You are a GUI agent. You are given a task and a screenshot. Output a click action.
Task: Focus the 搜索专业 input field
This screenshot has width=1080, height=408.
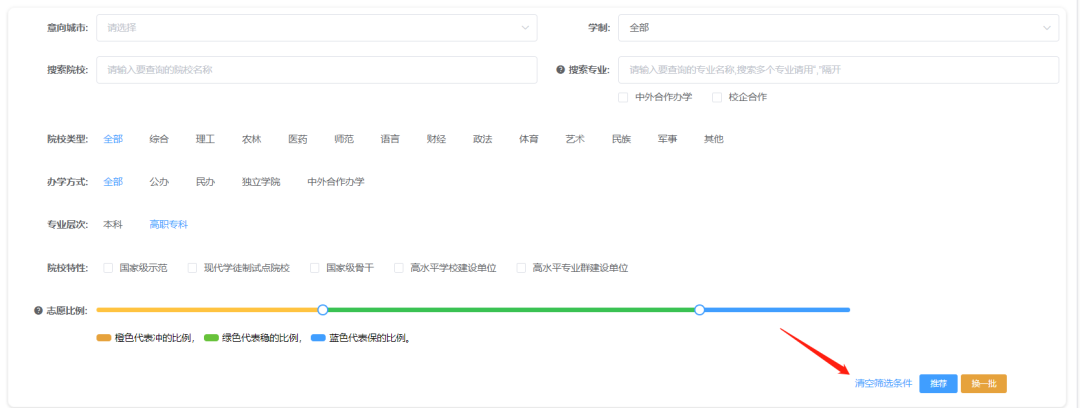pos(838,70)
